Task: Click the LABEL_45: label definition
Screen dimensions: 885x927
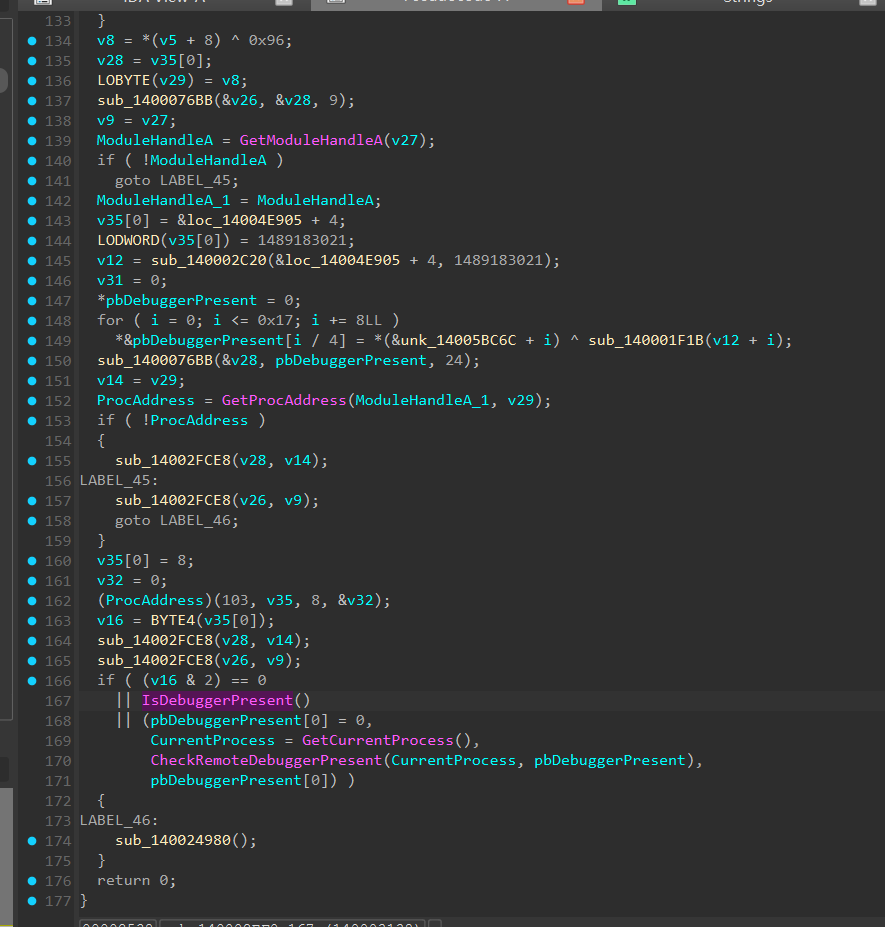Action: [x=119, y=481]
